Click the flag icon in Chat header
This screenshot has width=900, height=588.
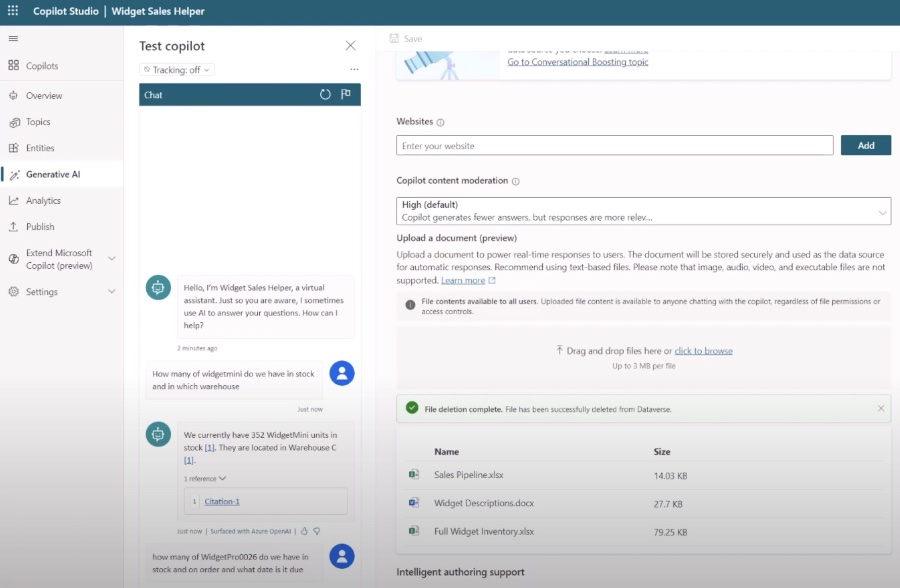[346, 94]
